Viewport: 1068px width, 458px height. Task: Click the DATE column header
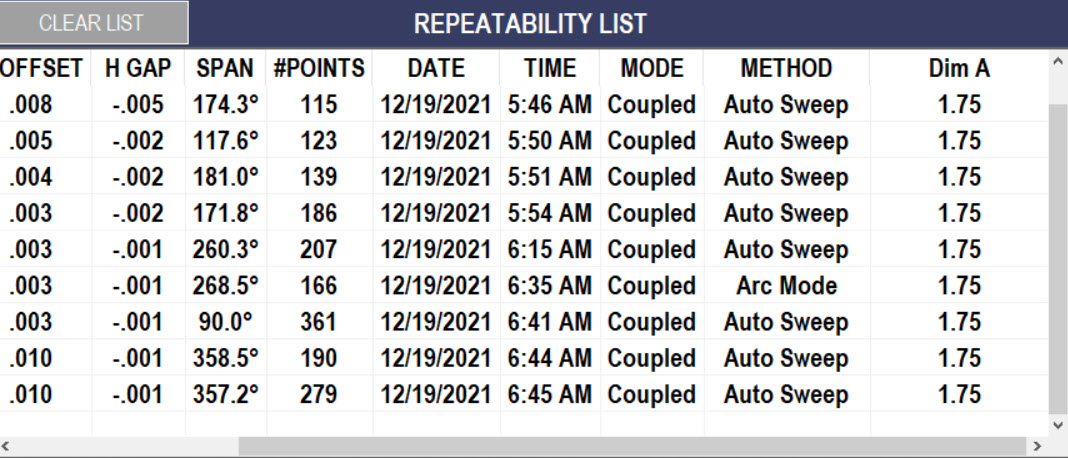pyautogui.click(x=436, y=68)
